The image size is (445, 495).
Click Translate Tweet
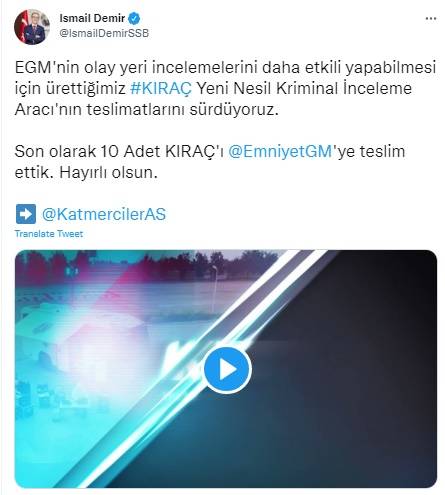click(x=49, y=234)
